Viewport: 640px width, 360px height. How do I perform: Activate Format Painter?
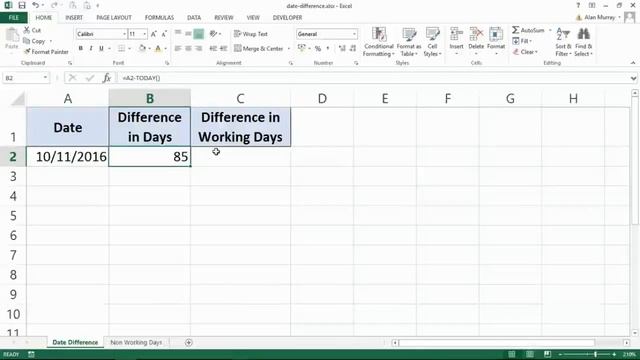pos(46,52)
